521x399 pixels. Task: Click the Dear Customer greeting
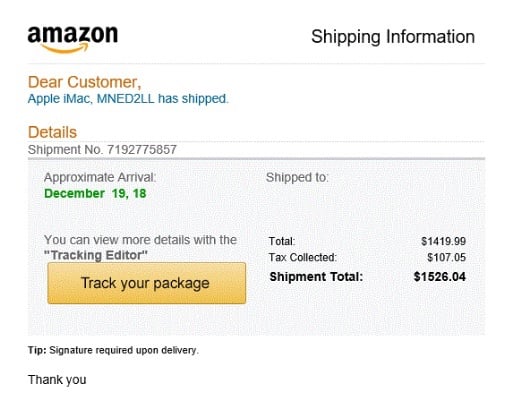tap(85, 82)
